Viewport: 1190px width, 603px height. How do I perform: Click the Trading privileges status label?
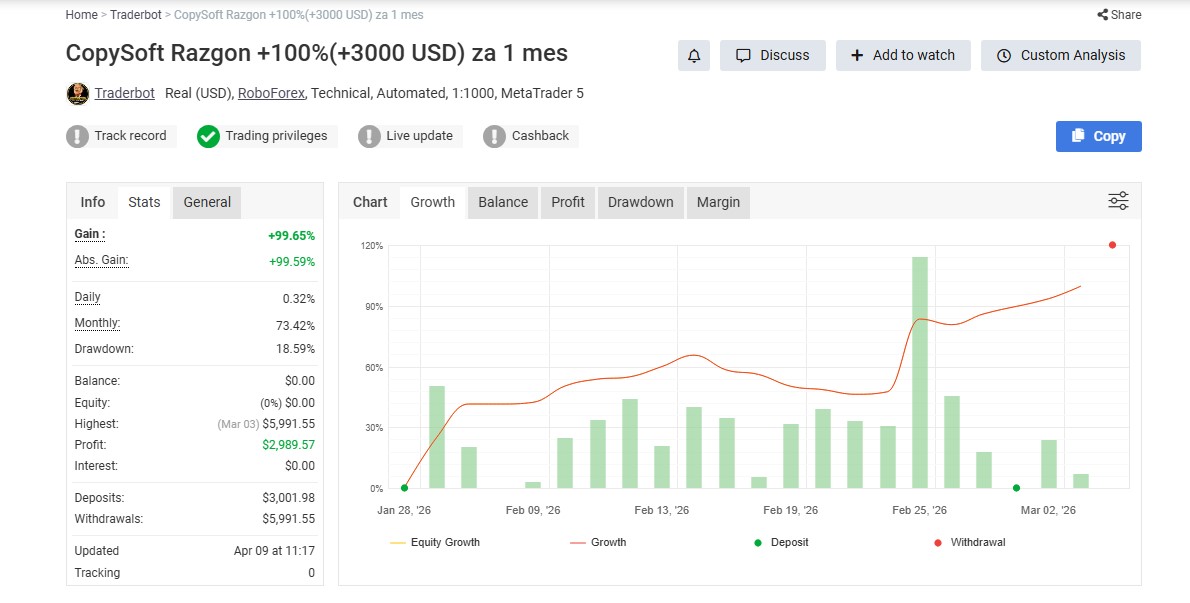(x=276, y=136)
